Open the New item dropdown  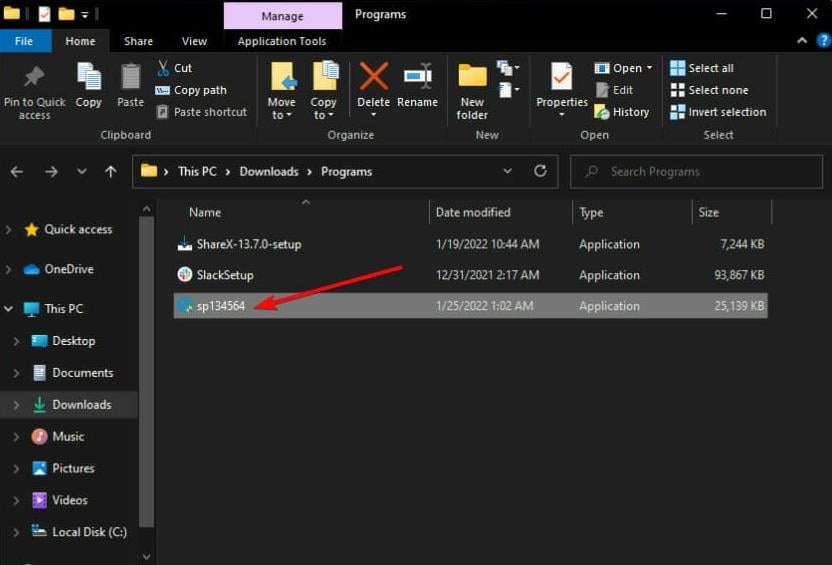508,68
